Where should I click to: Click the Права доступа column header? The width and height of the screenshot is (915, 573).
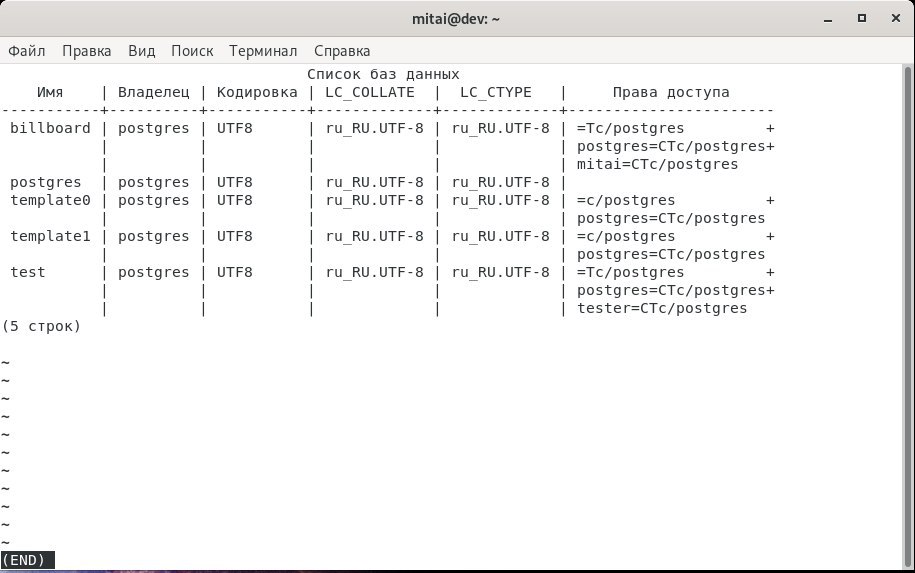coord(671,92)
